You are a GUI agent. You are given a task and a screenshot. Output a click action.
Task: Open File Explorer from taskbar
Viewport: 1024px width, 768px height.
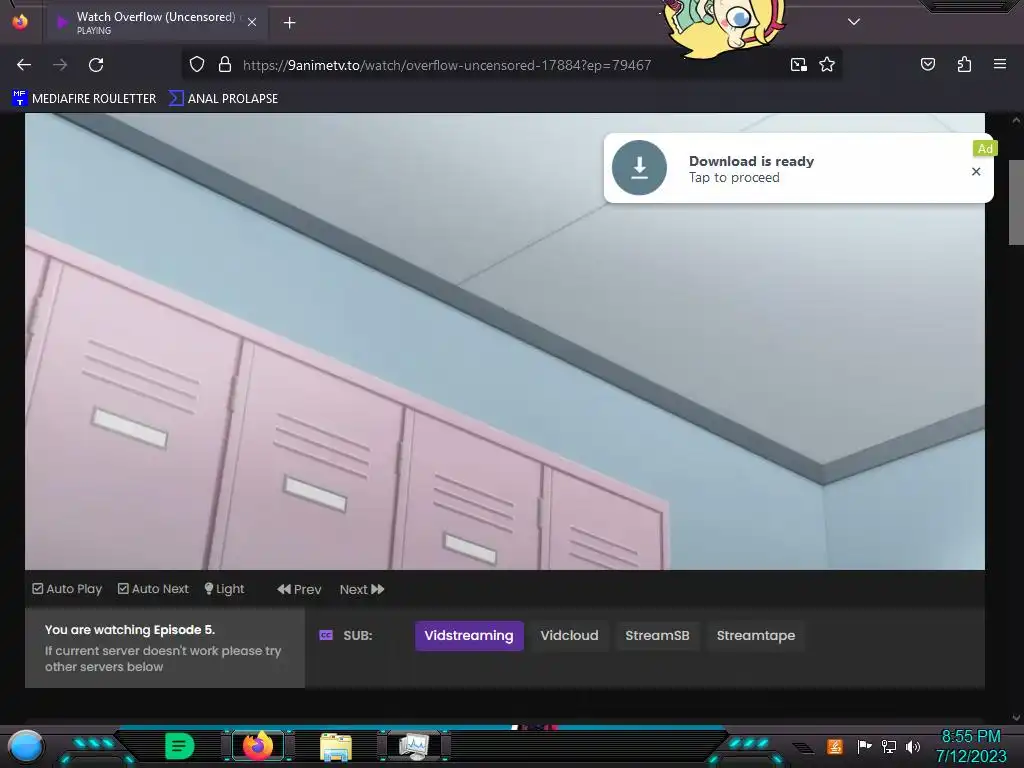336,746
